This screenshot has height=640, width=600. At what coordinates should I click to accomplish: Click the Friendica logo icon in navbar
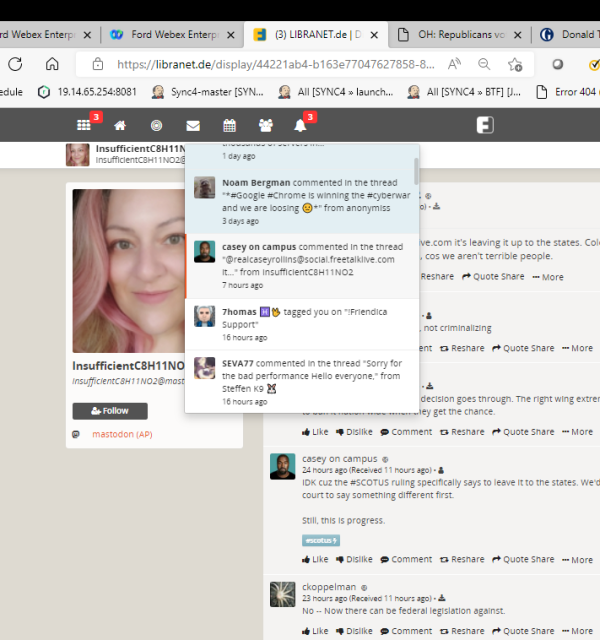485,125
